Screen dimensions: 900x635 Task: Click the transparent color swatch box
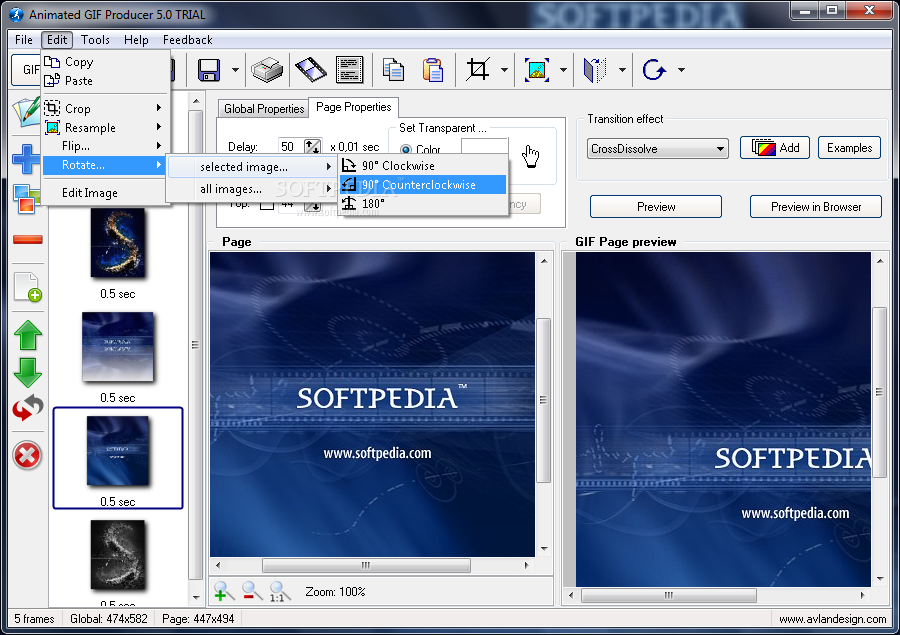(484, 146)
